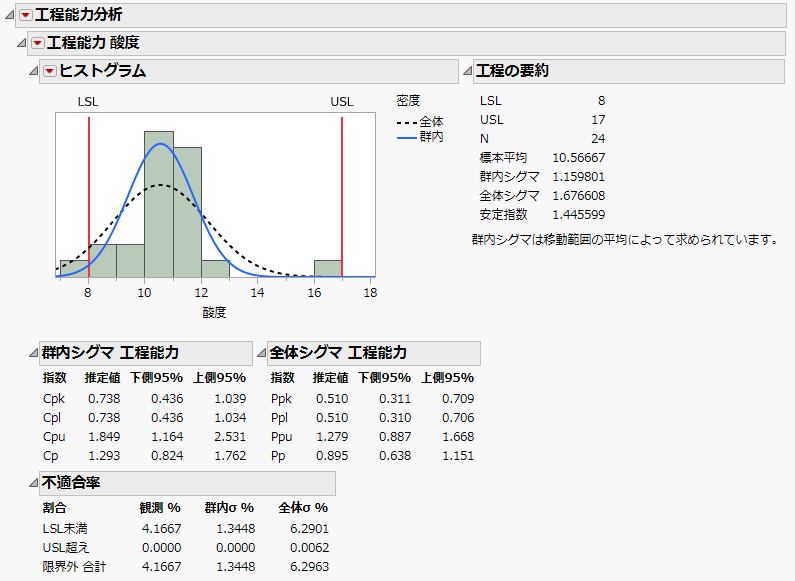Click the 標本平均 value 10.56667

coord(579,158)
